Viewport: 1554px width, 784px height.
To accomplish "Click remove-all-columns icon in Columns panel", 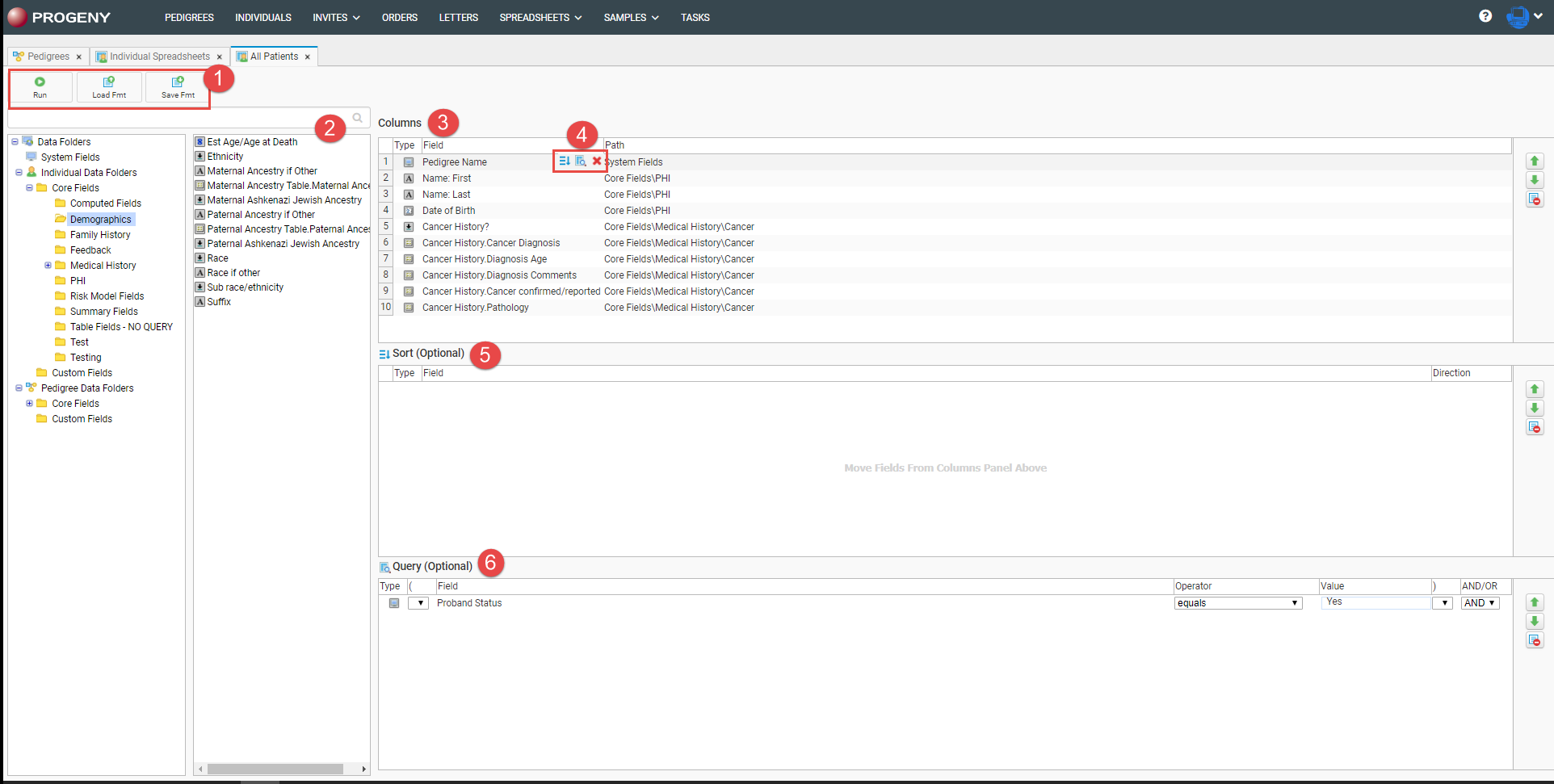I will (x=1535, y=199).
